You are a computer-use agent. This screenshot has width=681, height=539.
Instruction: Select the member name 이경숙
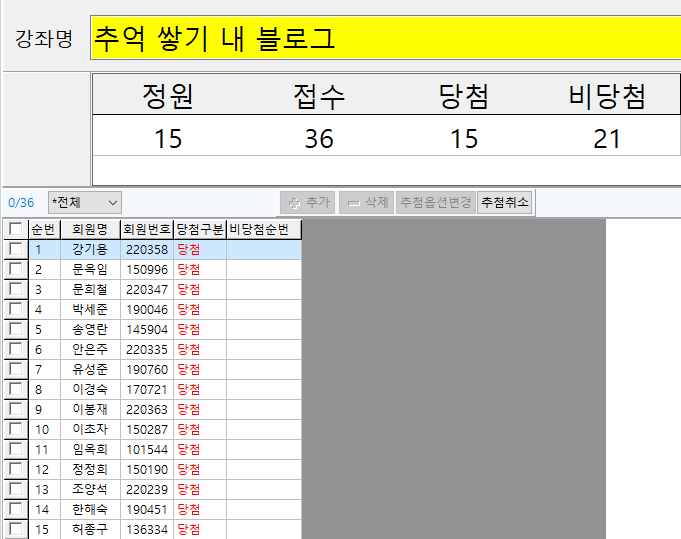[90, 389]
